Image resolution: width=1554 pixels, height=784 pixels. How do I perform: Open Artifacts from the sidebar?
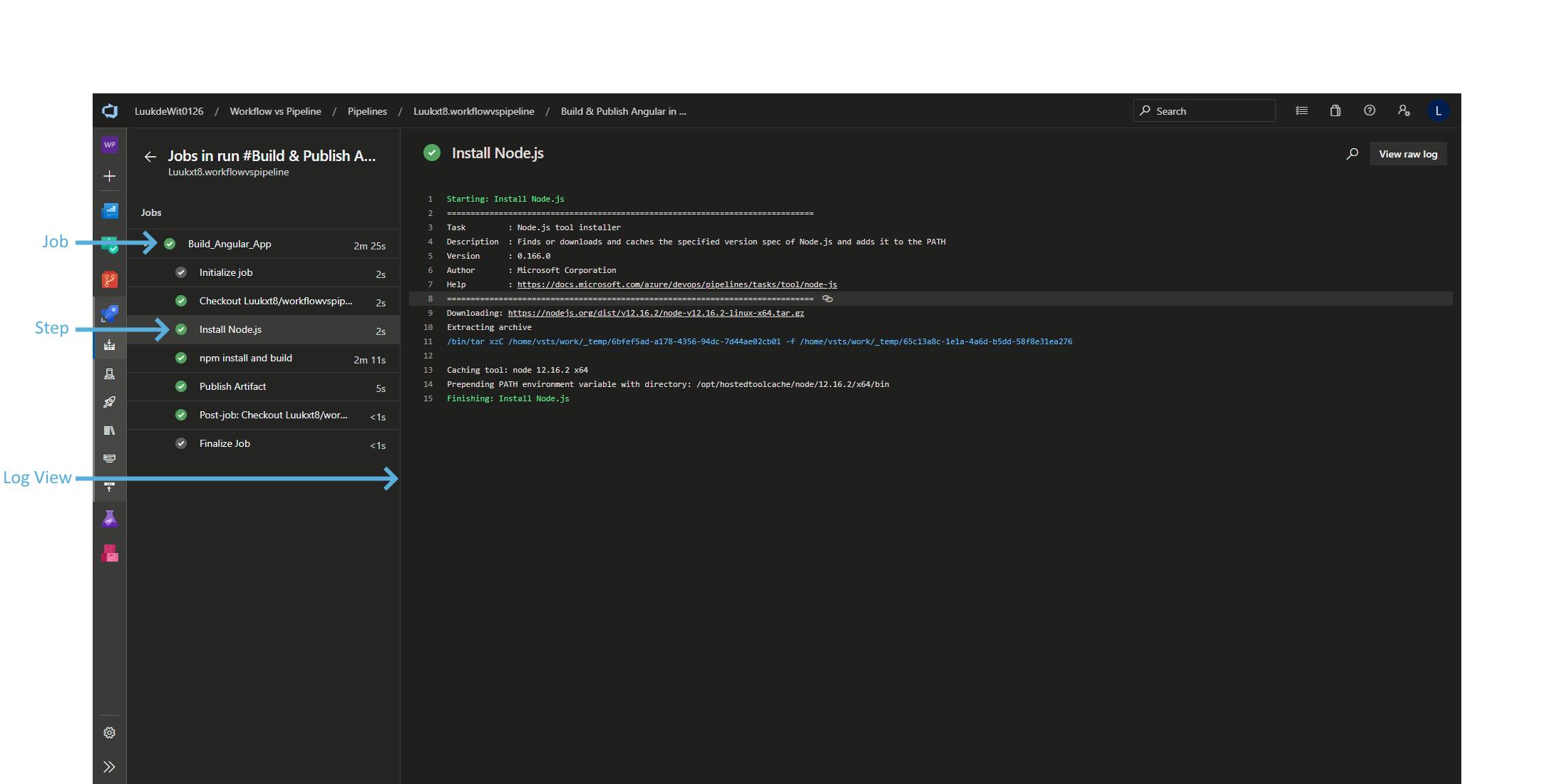pyautogui.click(x=109, y=553)
